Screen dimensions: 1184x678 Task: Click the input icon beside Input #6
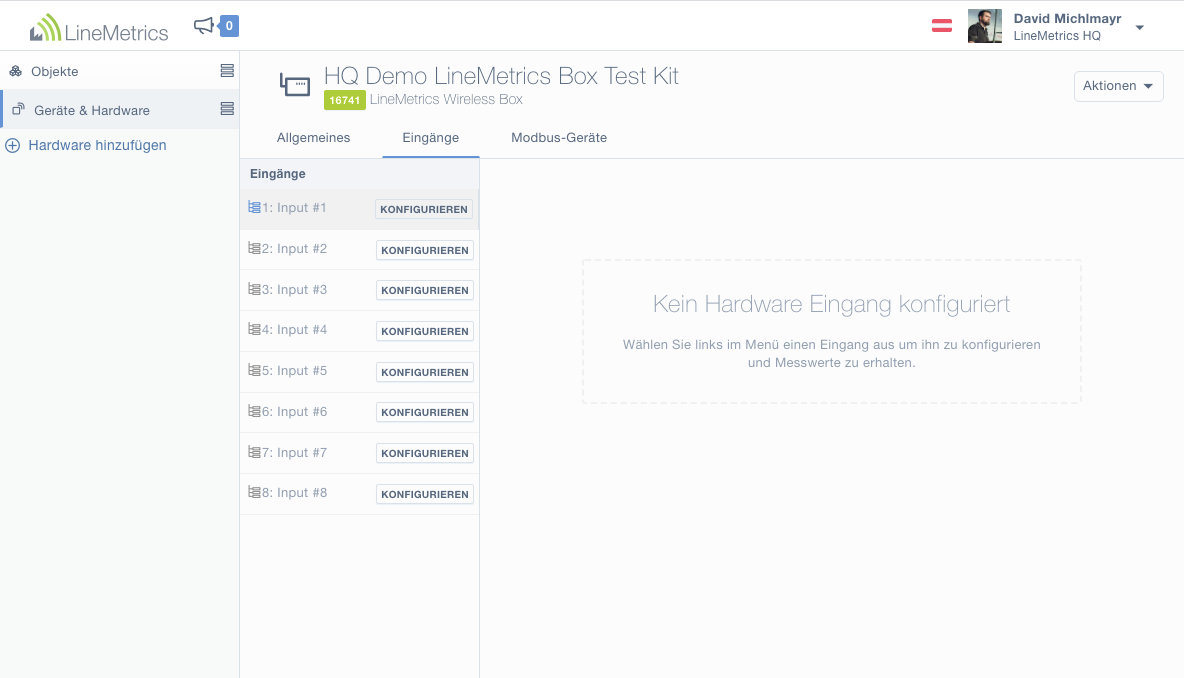pos(254,411)
